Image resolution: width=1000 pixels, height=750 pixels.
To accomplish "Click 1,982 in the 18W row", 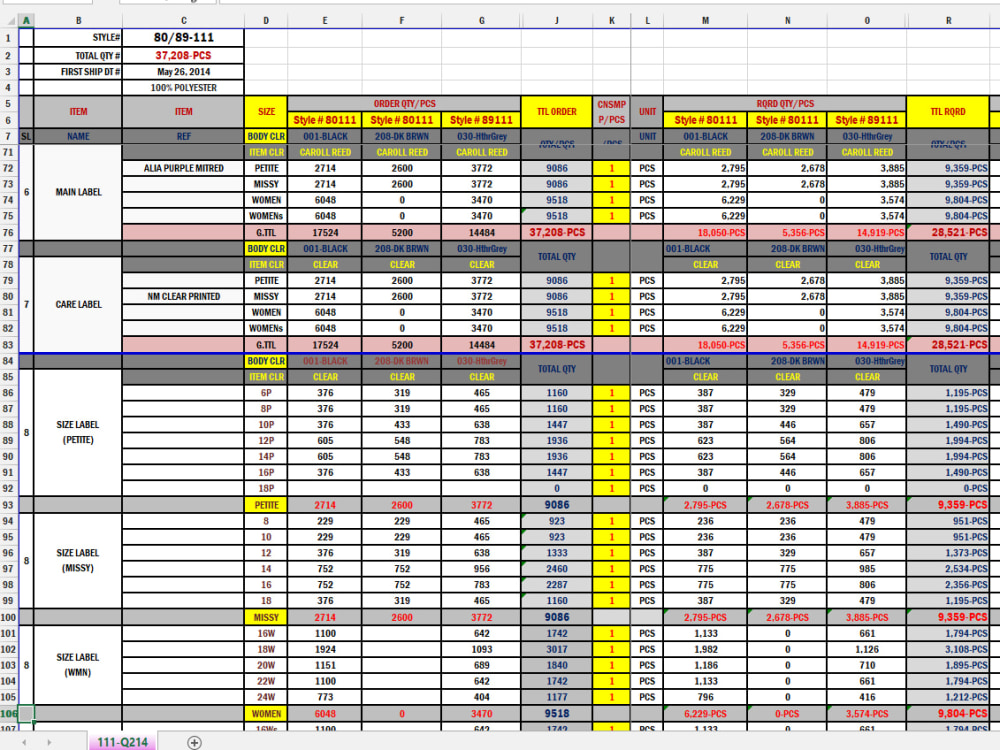I will 705,649.
